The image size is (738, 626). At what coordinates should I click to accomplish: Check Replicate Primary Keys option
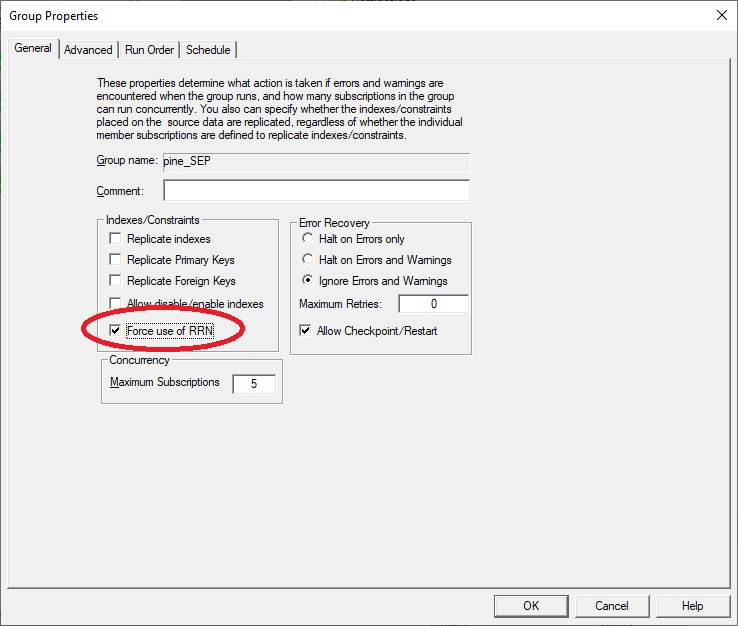point(116,260)
